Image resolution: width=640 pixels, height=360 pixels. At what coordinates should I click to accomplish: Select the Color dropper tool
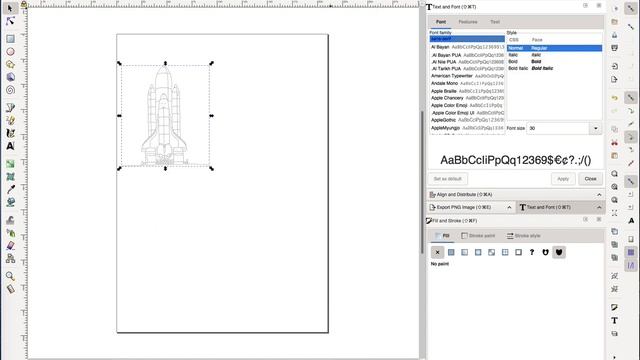click(10, 189)
